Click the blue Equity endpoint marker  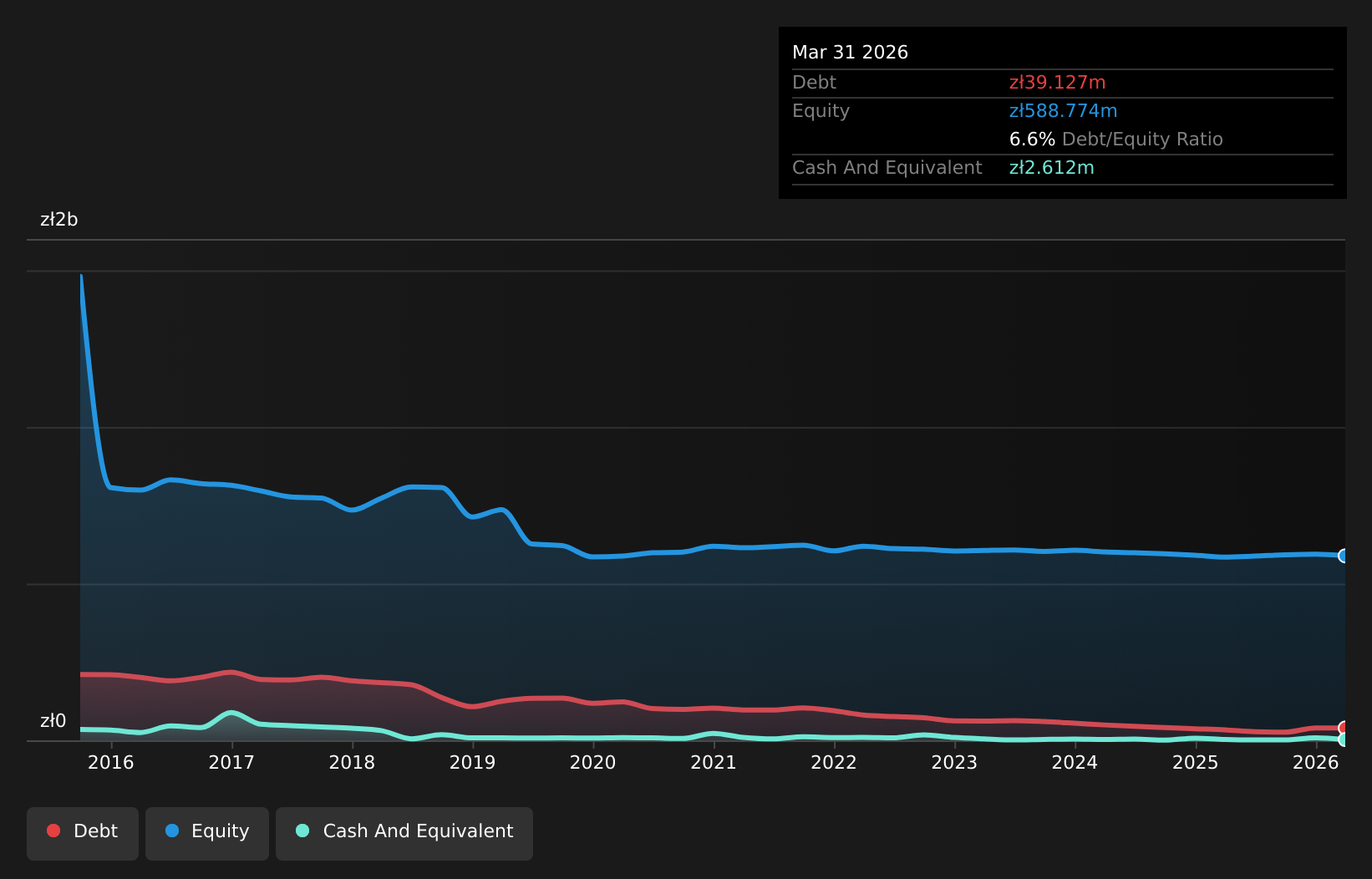pos(1344,556)
